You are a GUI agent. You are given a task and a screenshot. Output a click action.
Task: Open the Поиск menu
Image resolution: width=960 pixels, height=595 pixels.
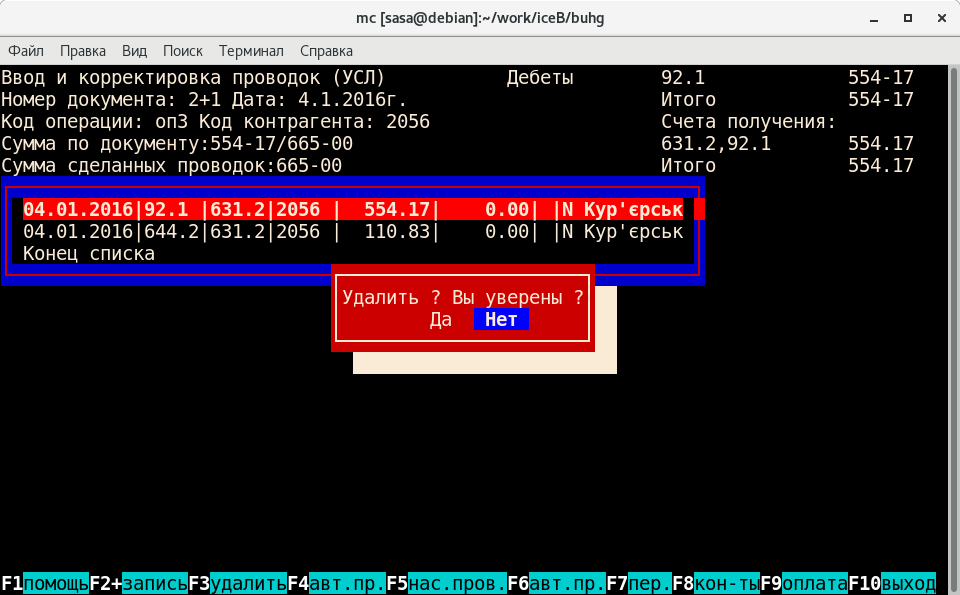pyautogui.click(x=182, y=51)
